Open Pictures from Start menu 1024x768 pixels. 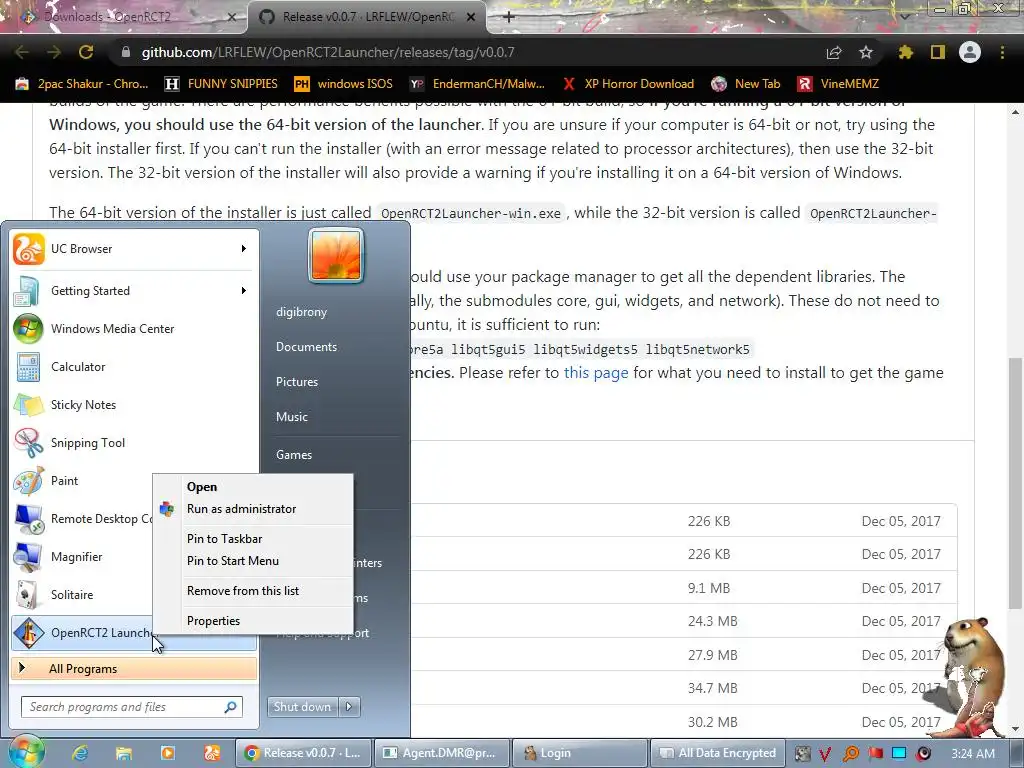point(296,382)
